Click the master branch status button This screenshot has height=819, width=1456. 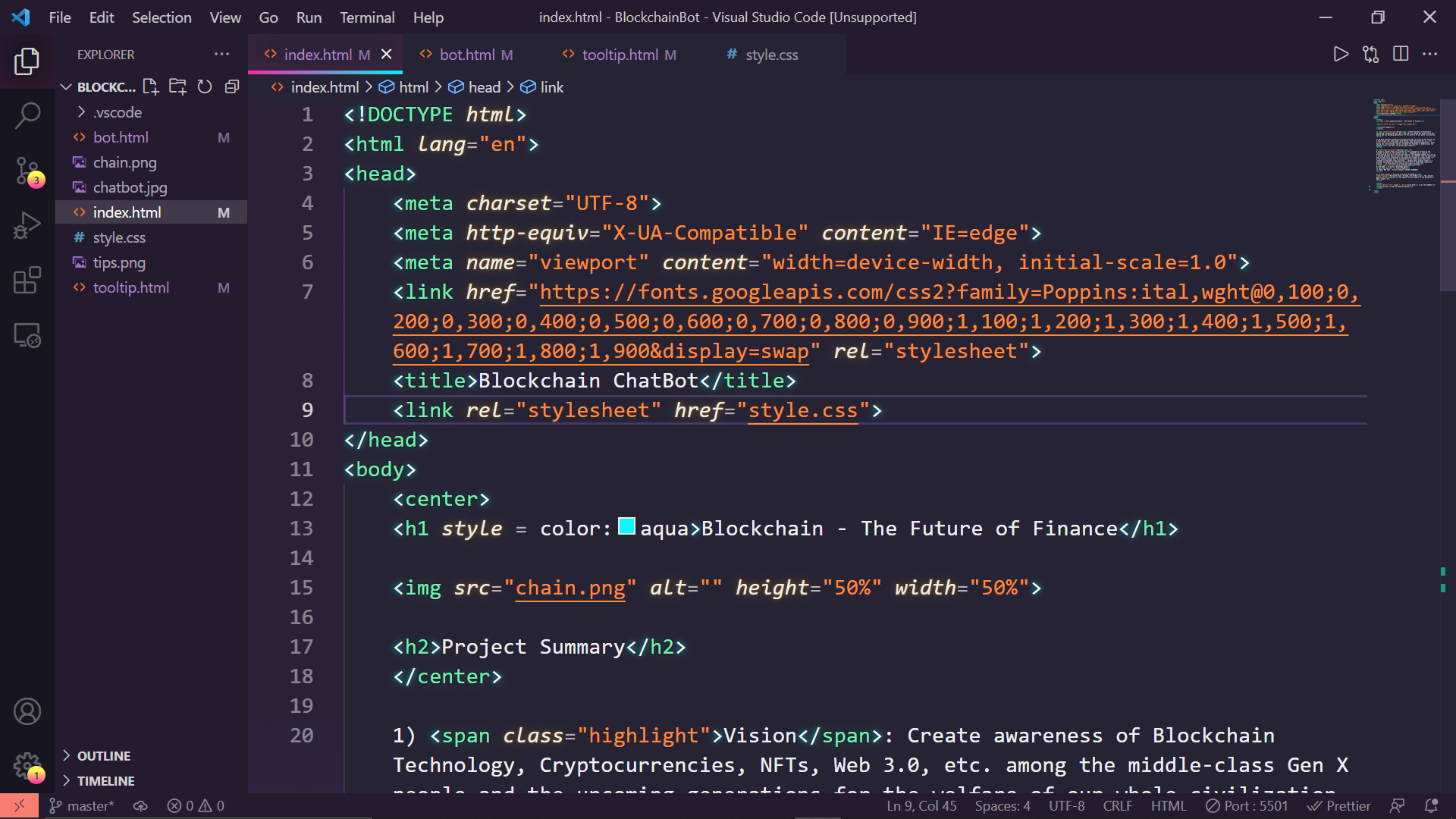pyautogui.click(x=82, y=806)
